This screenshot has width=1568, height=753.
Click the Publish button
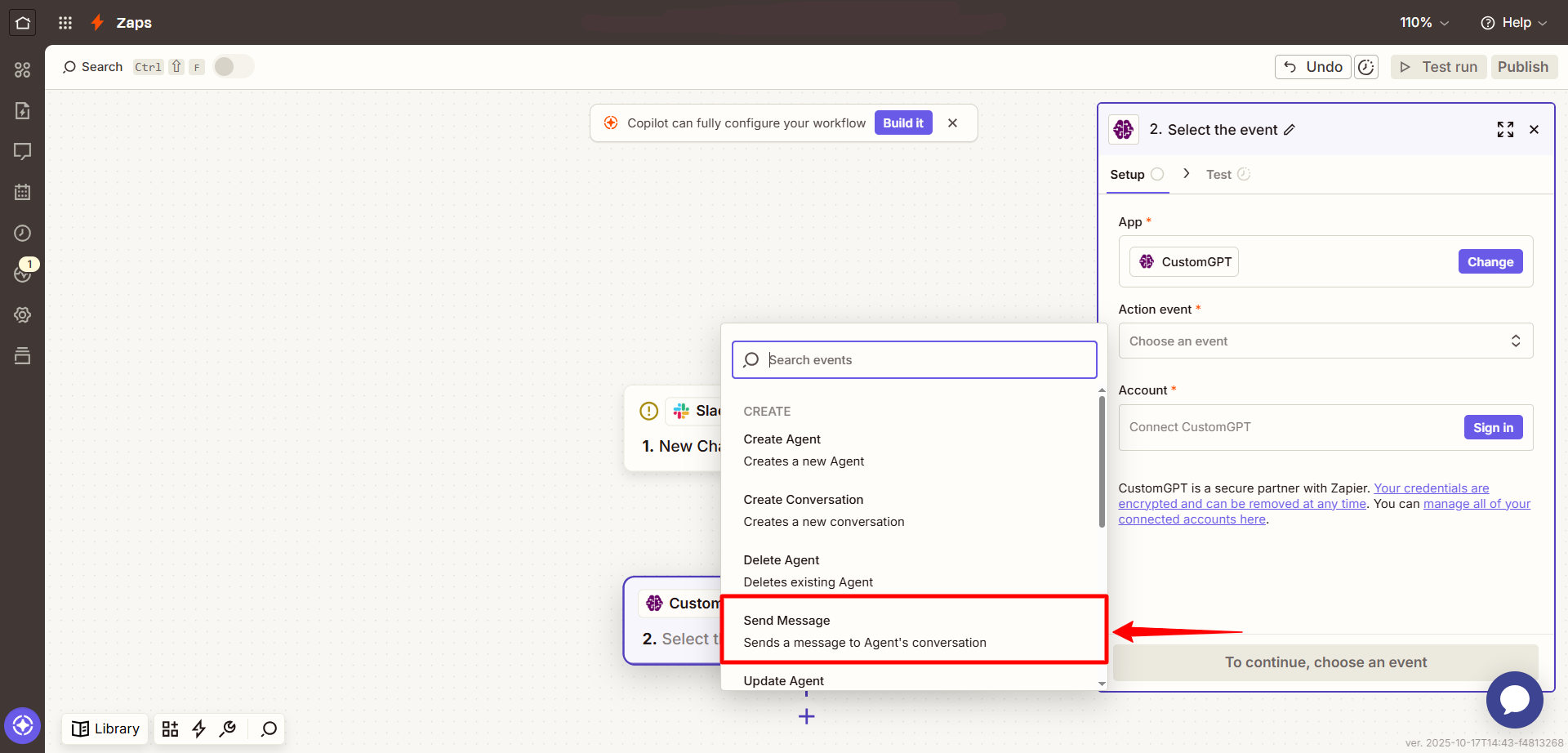click(x=1523, y=67)
